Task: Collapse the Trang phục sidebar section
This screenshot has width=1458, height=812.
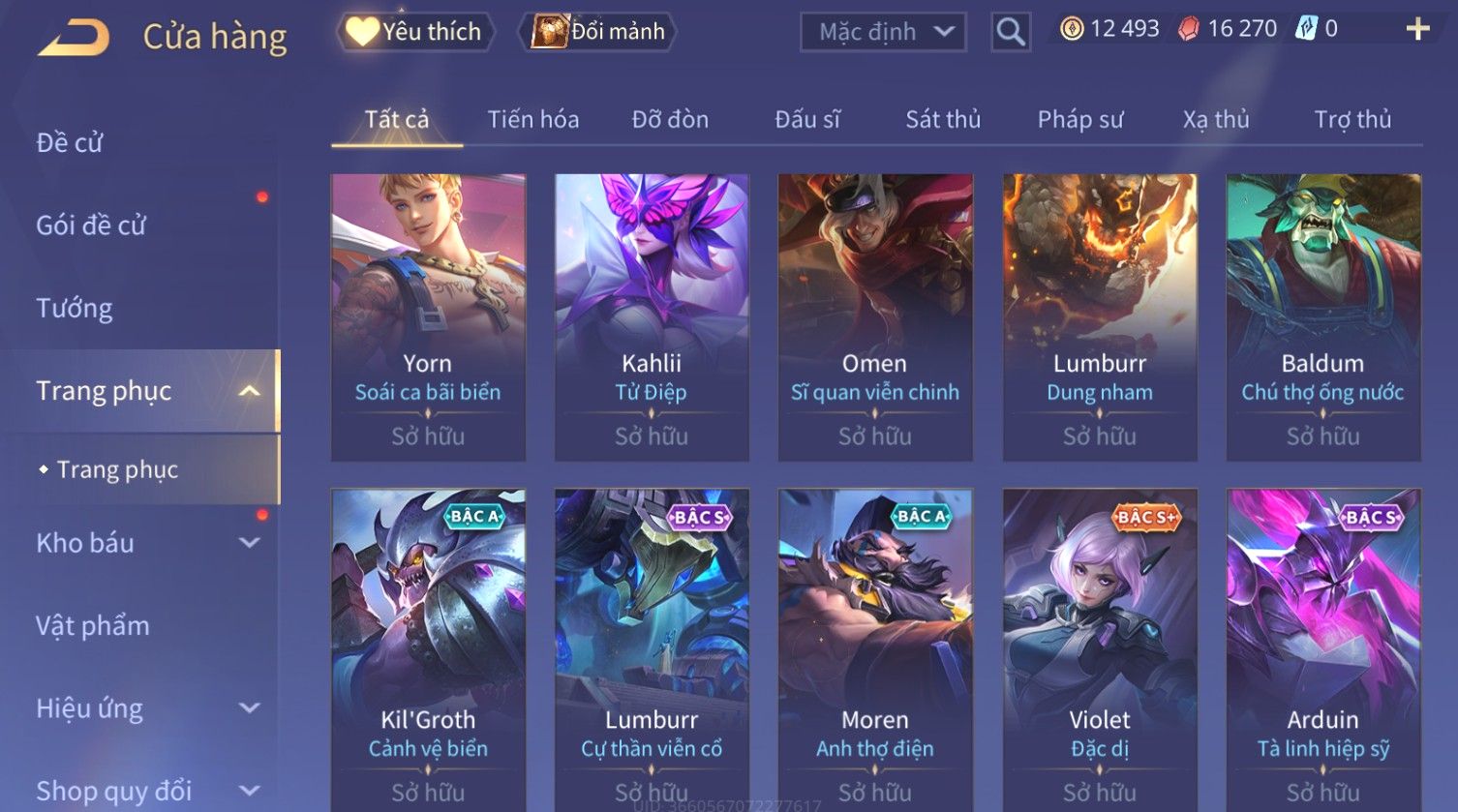Action: 250,391
